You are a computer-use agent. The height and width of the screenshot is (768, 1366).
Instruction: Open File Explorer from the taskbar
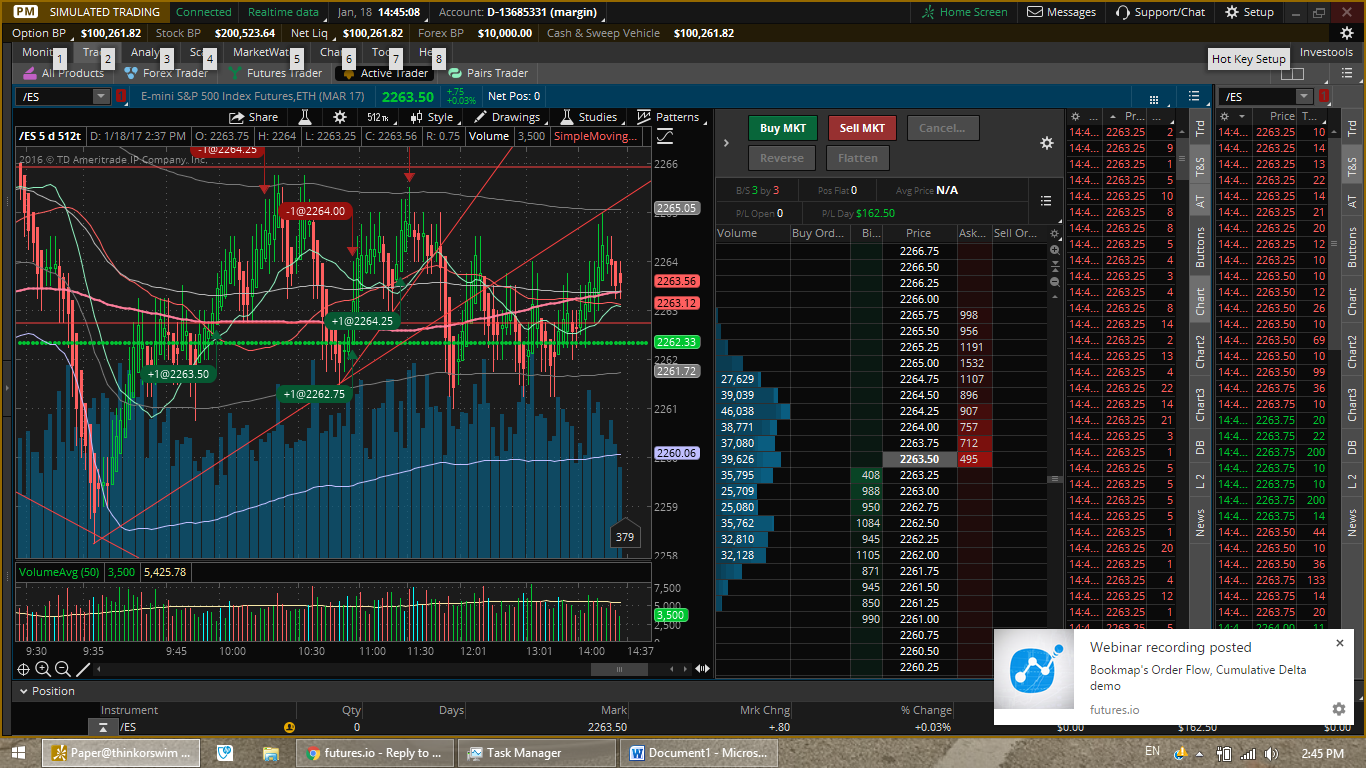(270, 753)
